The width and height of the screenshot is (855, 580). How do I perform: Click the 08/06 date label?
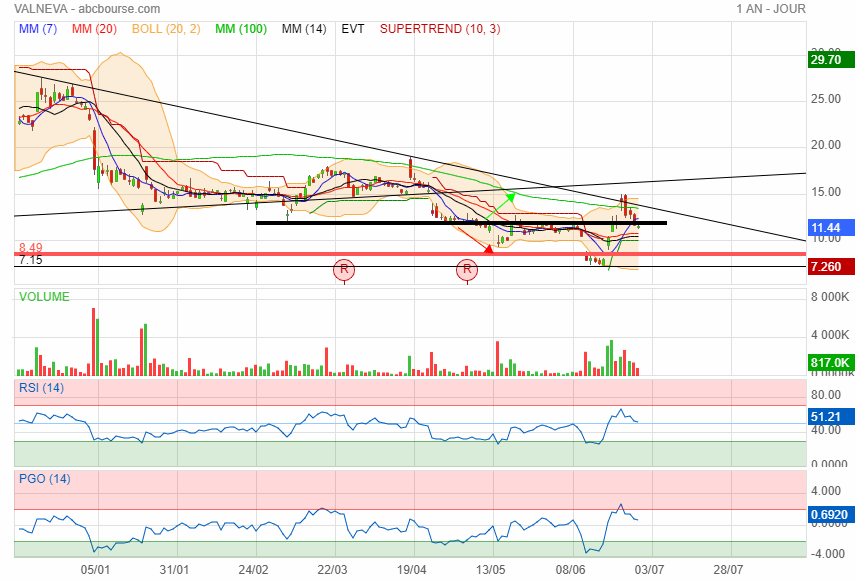pyautogui.click(x=570, y=570)
